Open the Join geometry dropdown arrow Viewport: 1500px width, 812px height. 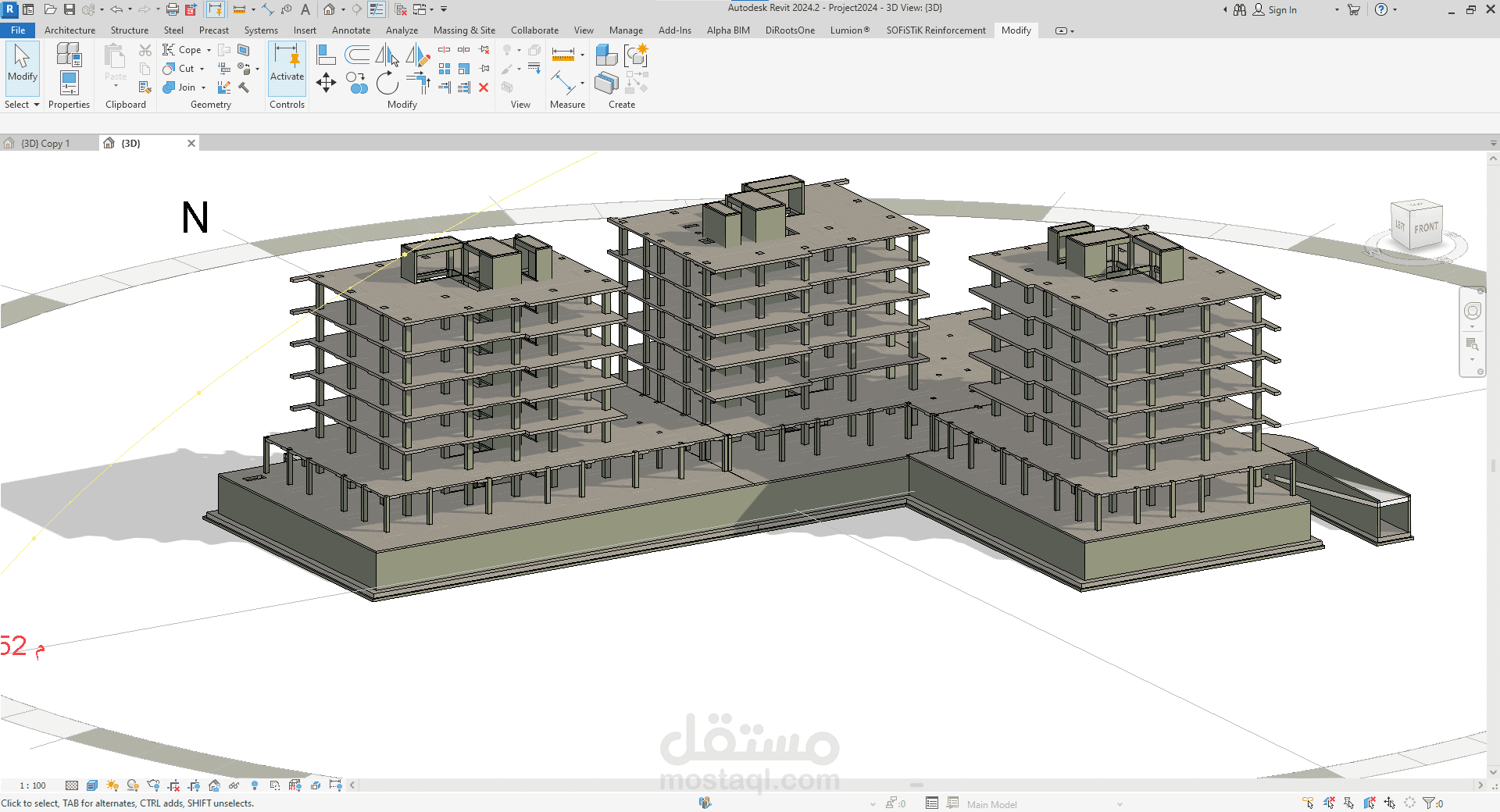(203, 87)
